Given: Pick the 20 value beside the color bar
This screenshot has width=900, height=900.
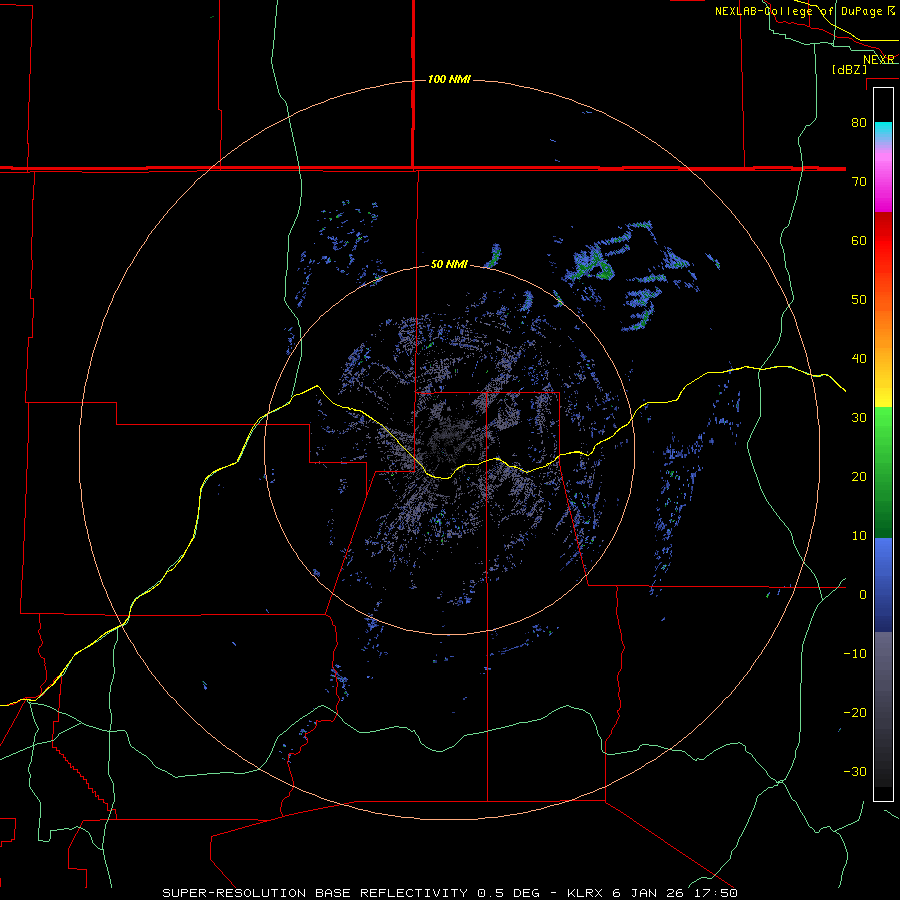Looking at the screenshot, I should [x=859, y=477].
